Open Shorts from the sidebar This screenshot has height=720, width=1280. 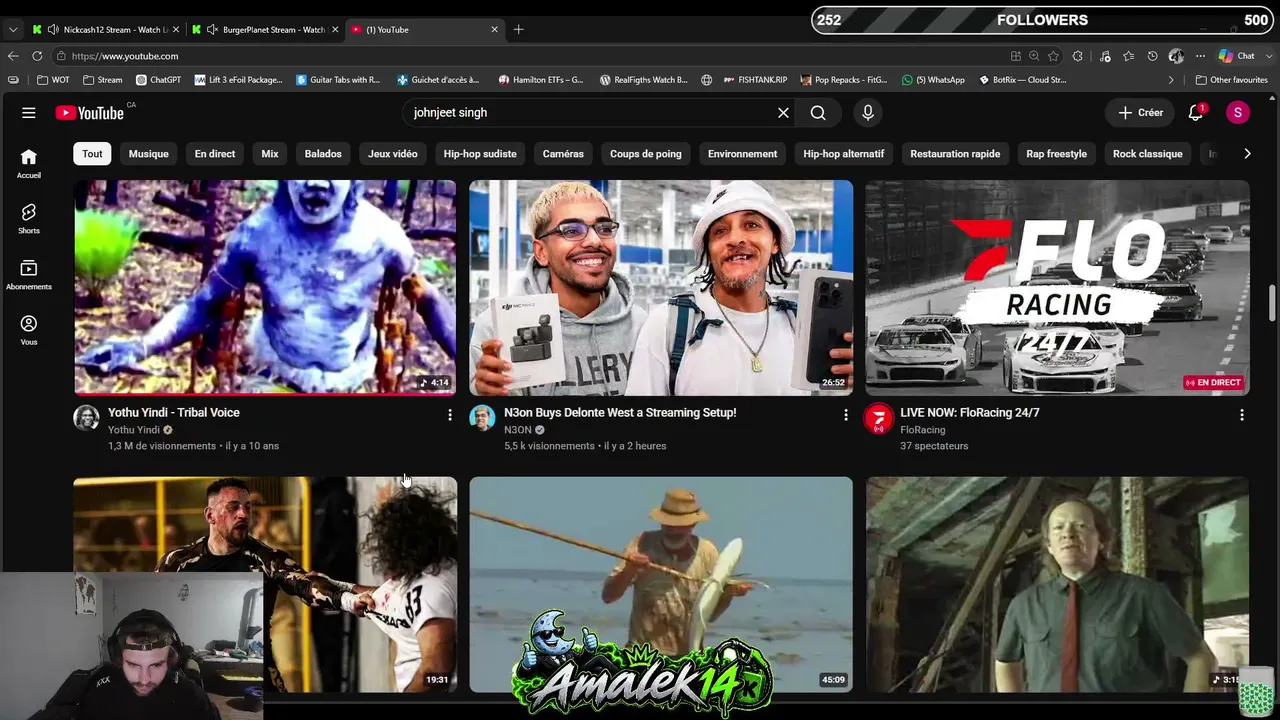tap(29, 219)
